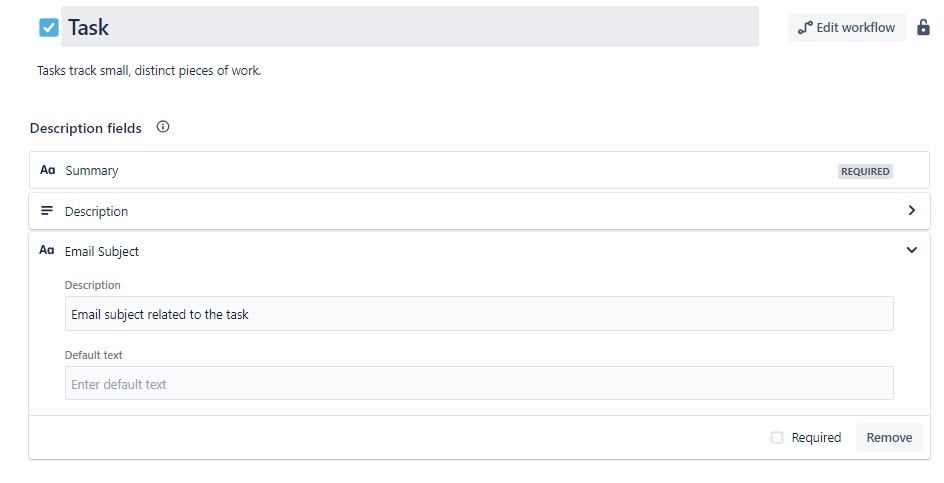The width and height of the screenshot is (944, 483).
Task: Click the blue Task issue type icon
Action: pos(49,27)
